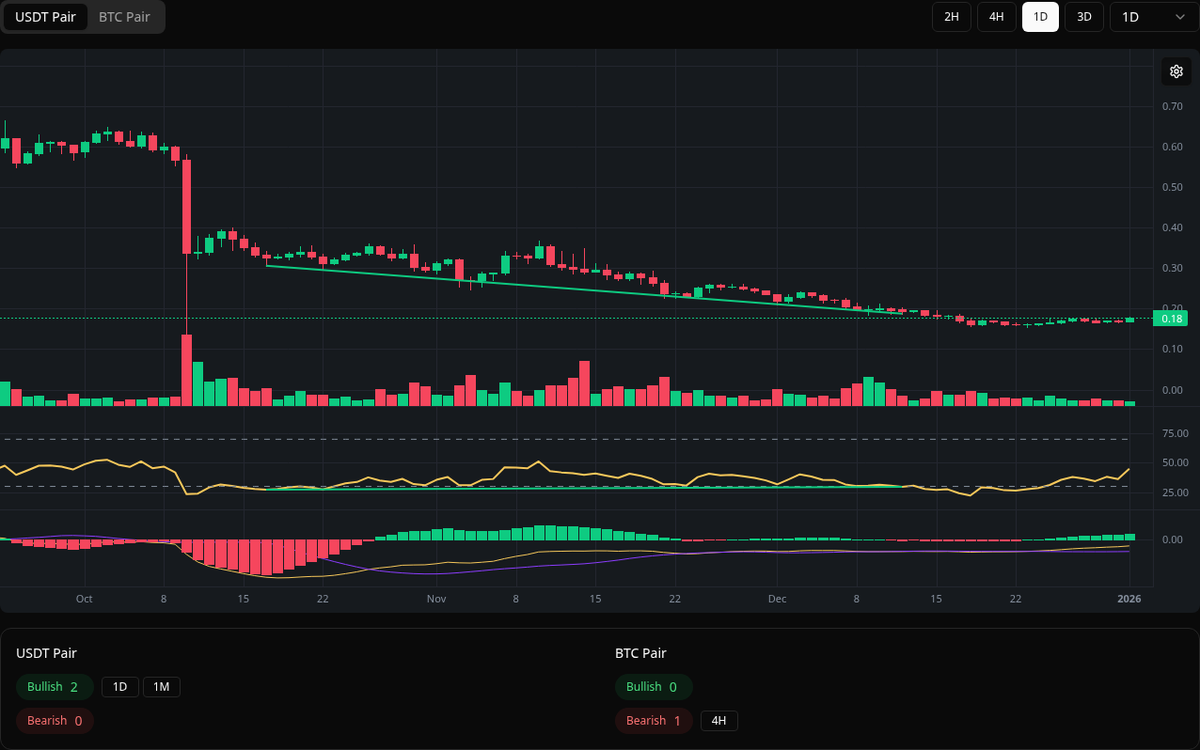Open the chart settings gear
Screen dimensions: 1200x750
[1176, 71]
